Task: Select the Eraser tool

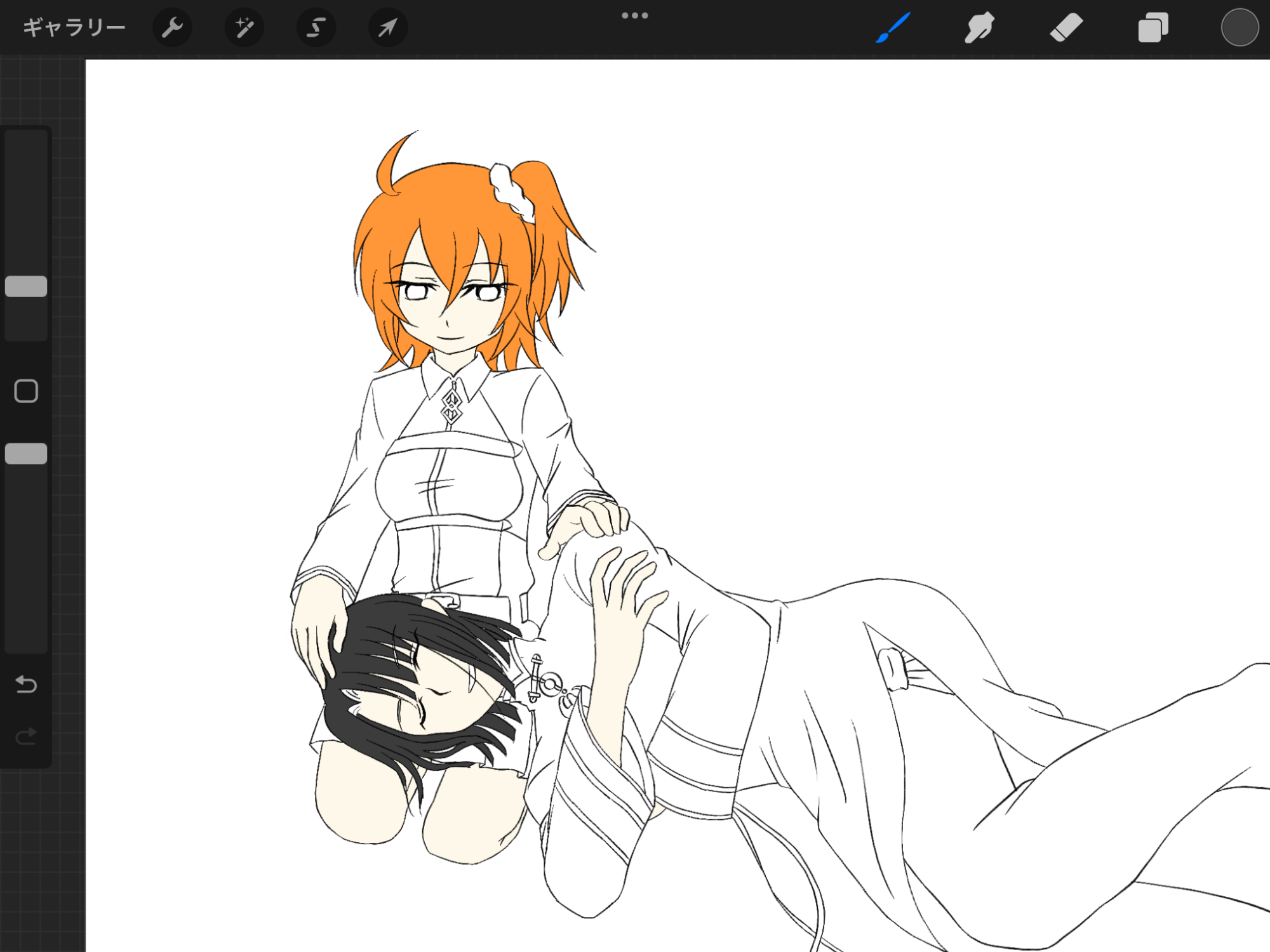Action: [1066, 27]
